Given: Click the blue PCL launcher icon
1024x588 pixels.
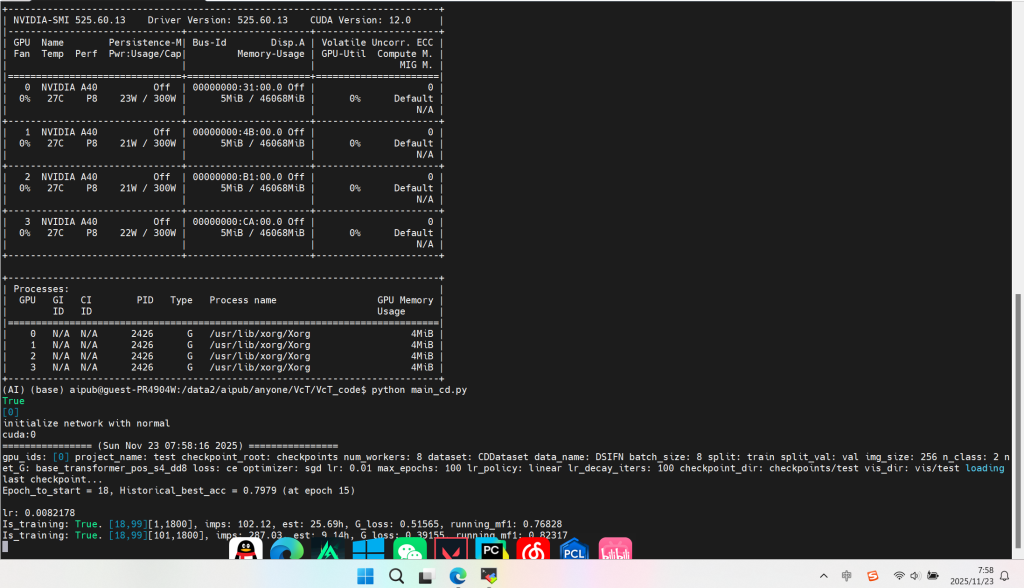Looking at the screenshot, I should click(573, 551).
